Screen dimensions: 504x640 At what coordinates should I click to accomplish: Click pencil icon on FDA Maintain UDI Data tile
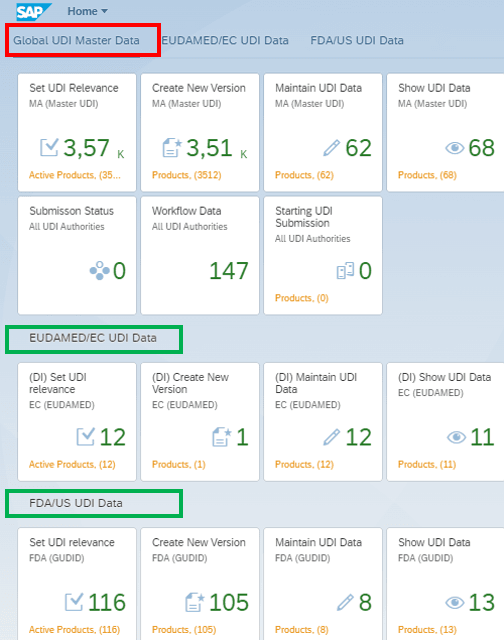(345, 602)
